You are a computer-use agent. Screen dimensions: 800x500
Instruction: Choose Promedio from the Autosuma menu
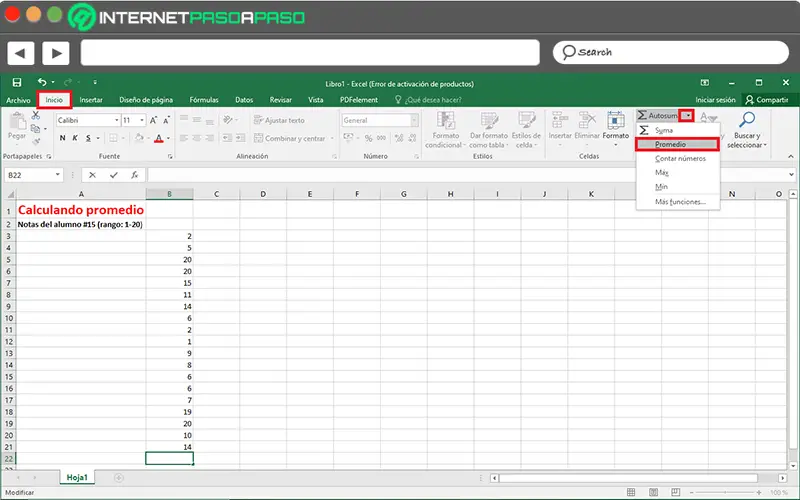point(678,144)
